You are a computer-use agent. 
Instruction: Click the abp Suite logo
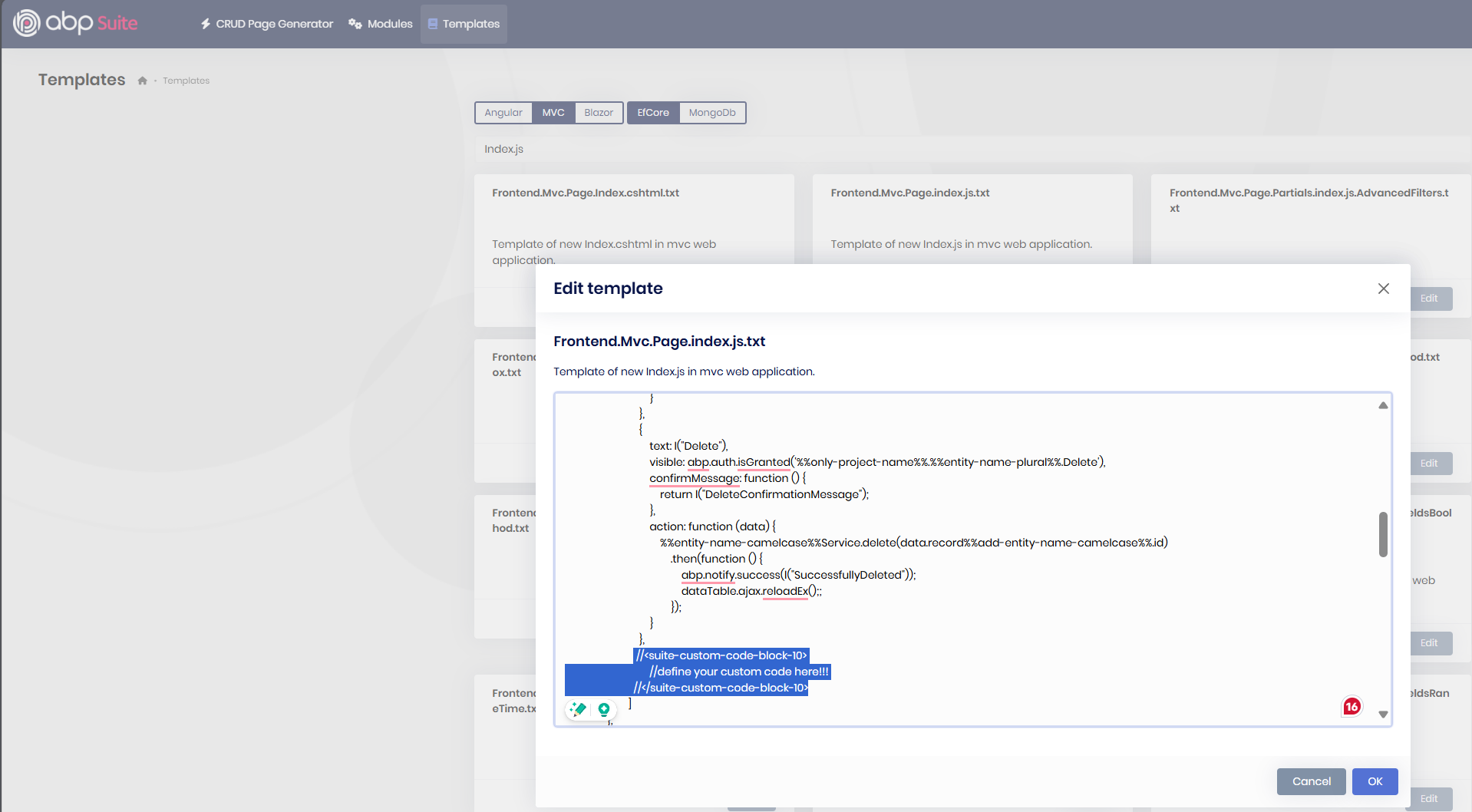(x=75, y=23)
